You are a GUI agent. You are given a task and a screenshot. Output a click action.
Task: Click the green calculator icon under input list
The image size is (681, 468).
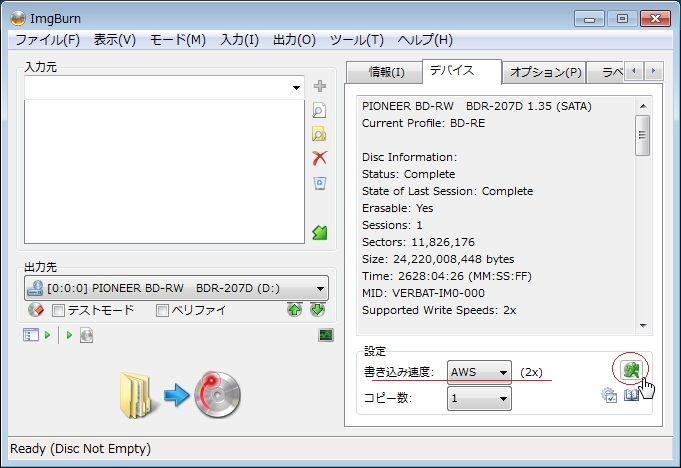click(x=320, y=233)
